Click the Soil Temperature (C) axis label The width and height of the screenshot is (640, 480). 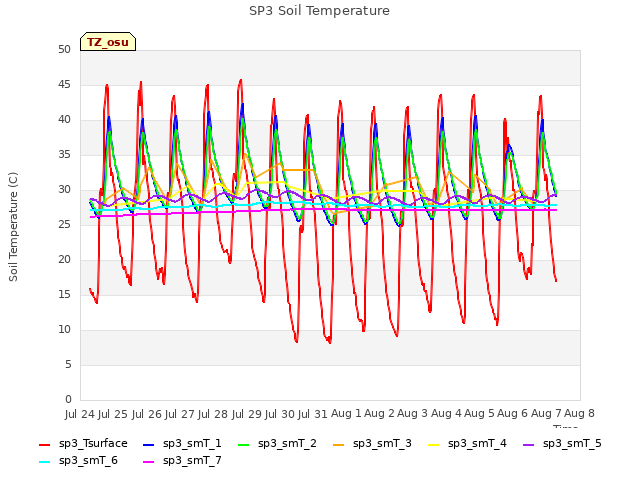click(13, 227)
